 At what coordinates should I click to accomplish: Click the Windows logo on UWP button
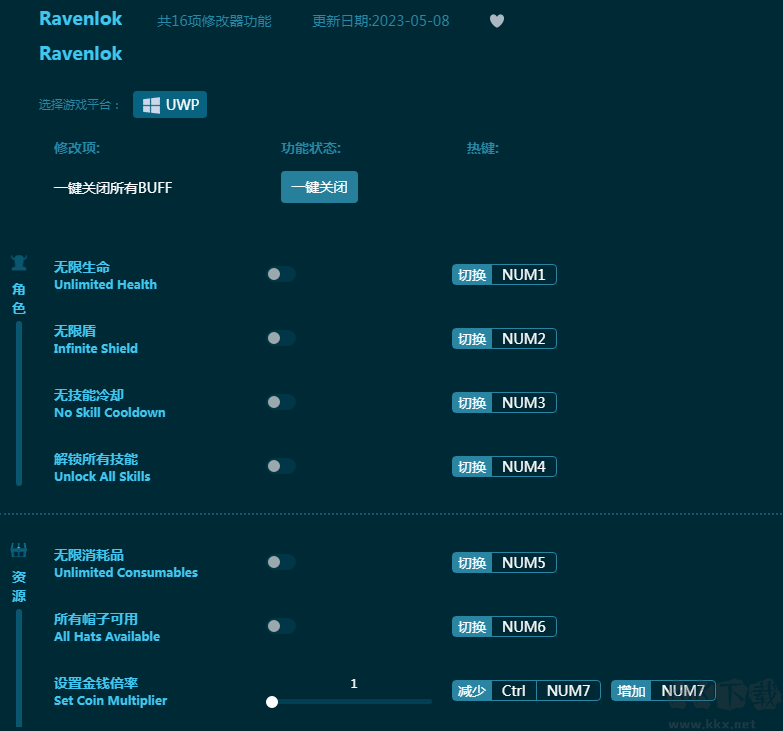[151, 105]
